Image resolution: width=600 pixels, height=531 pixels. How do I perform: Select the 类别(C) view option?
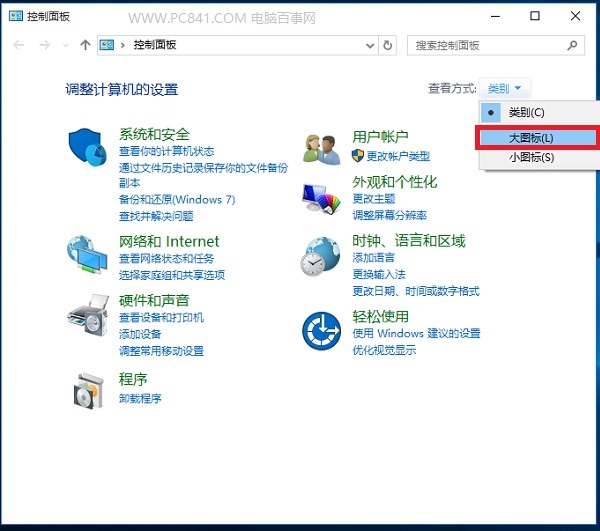527,113
